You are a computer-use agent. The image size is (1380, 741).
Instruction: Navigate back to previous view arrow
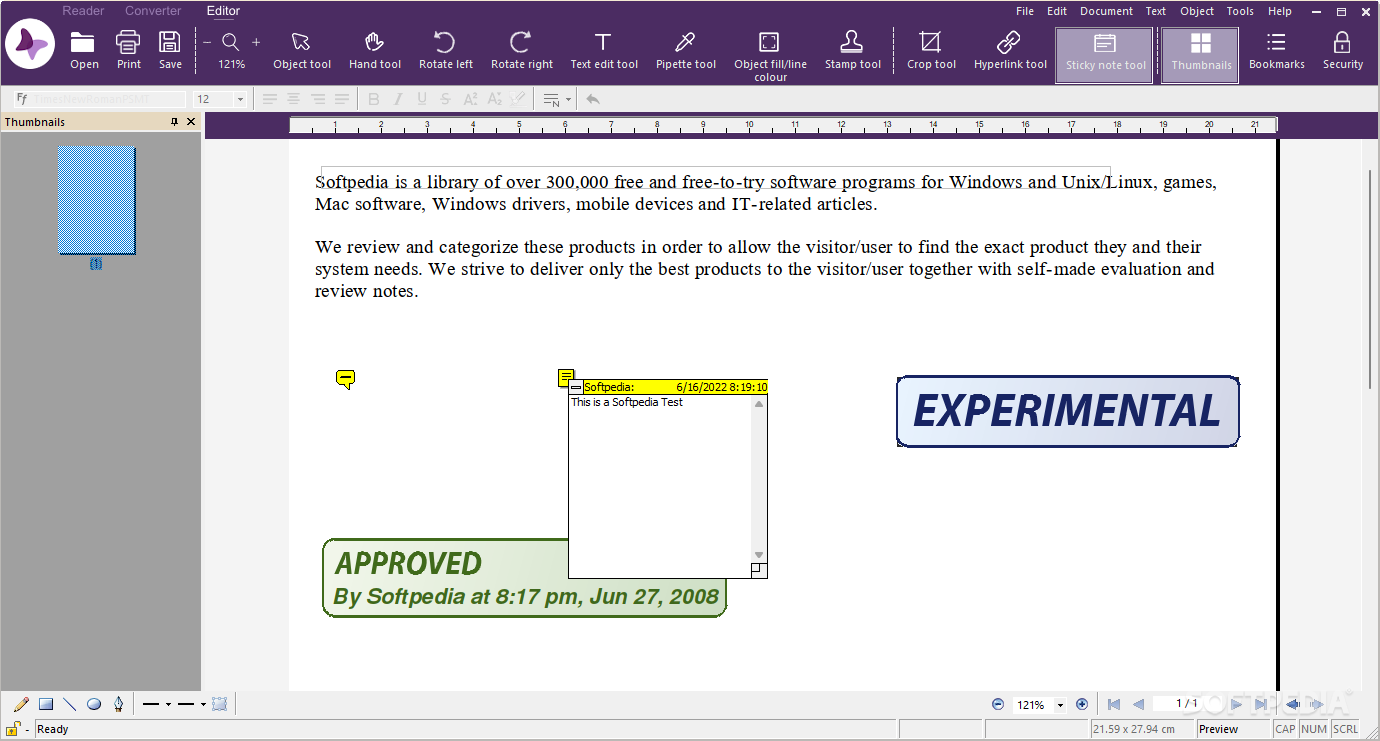[x=1292, y=704]
